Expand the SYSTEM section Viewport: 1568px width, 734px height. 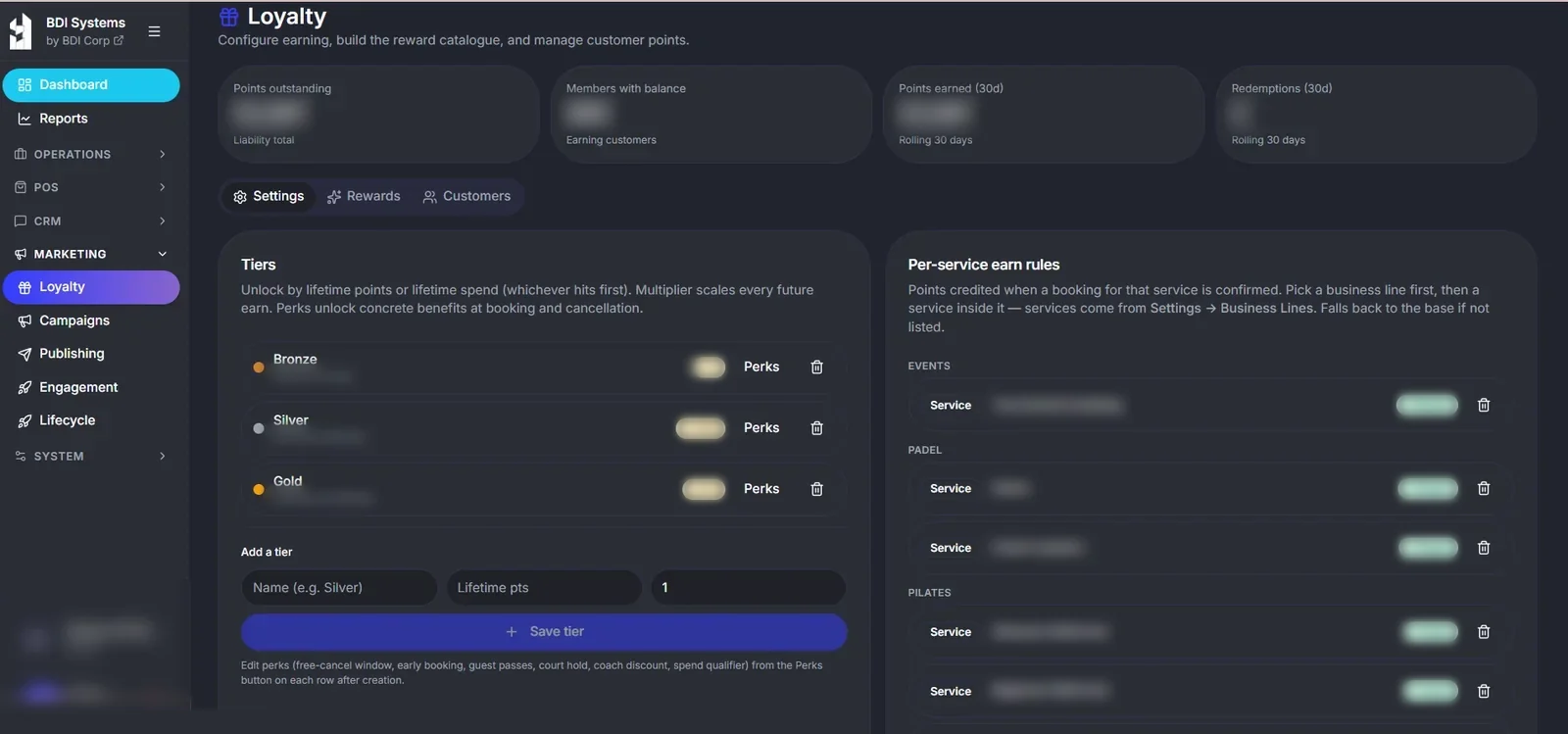91,456
